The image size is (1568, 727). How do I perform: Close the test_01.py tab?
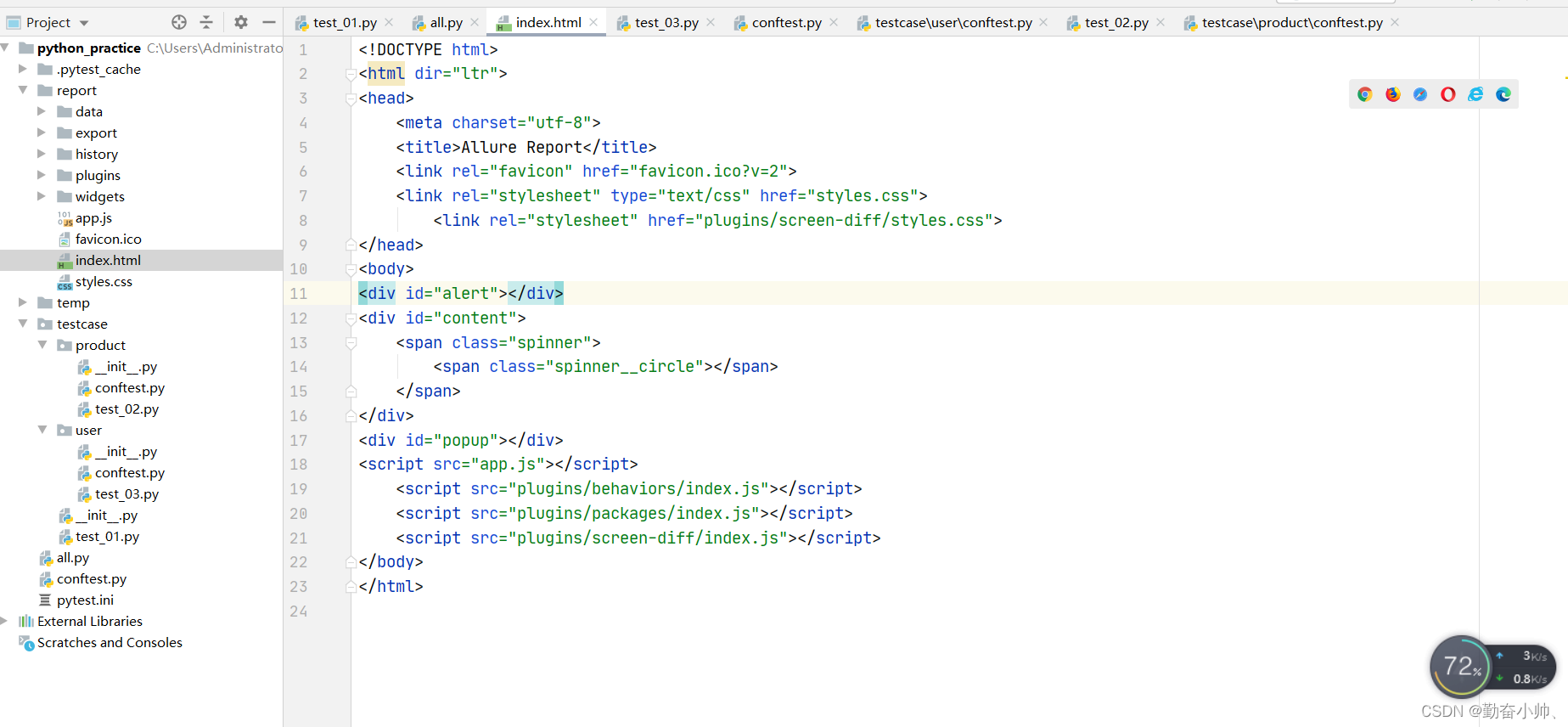(x=389, y=22)
